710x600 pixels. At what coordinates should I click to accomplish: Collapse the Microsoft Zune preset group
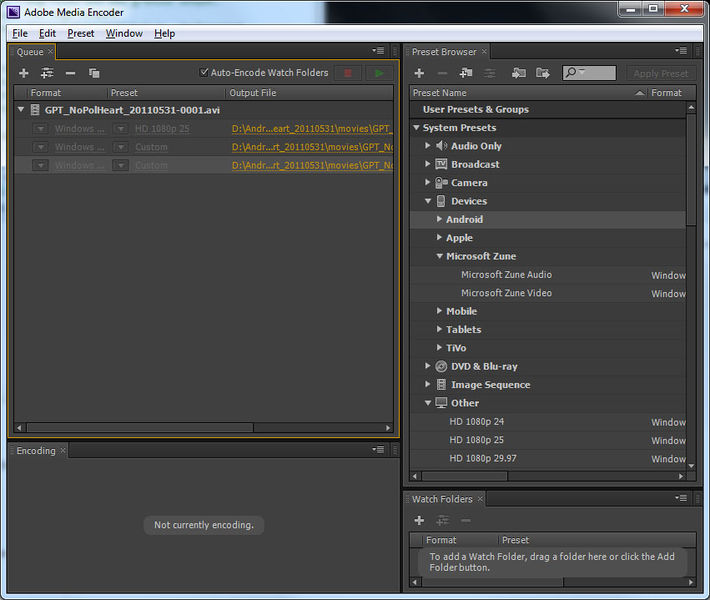coord(439,257)
